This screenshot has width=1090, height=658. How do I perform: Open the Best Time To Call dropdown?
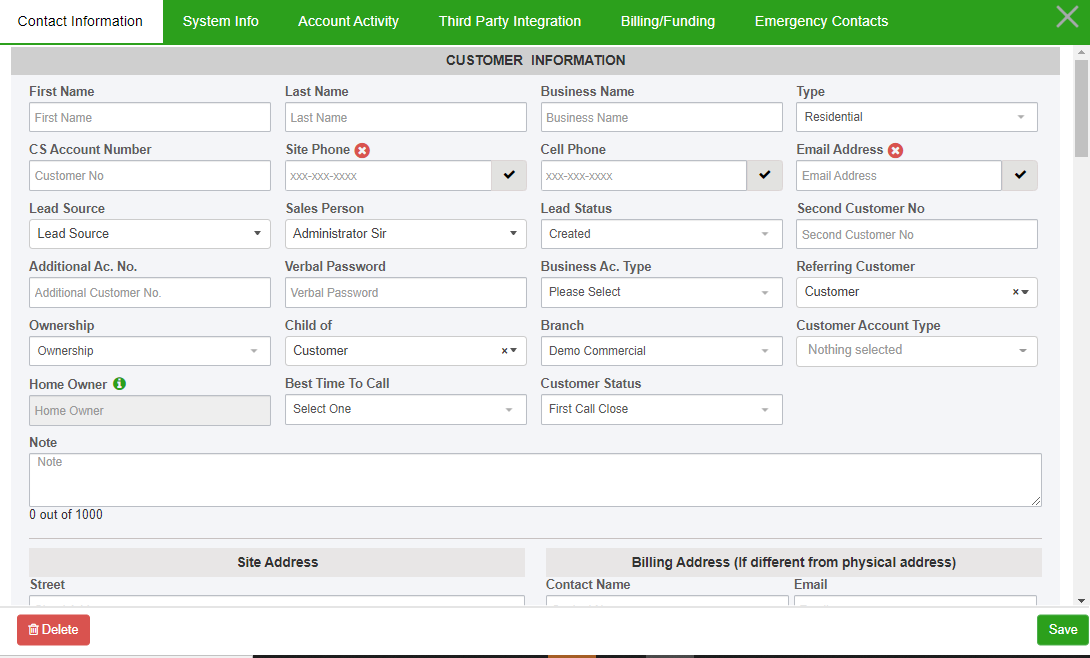coord(405,409)
